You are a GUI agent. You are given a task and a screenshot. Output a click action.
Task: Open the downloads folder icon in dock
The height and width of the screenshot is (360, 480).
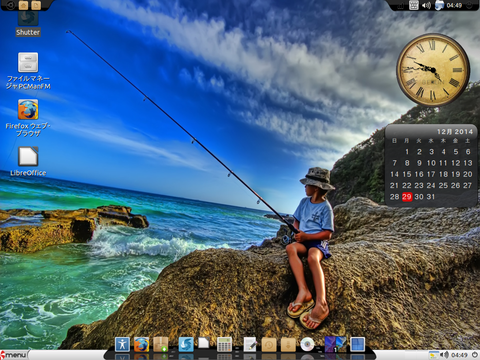click(288, 344)
